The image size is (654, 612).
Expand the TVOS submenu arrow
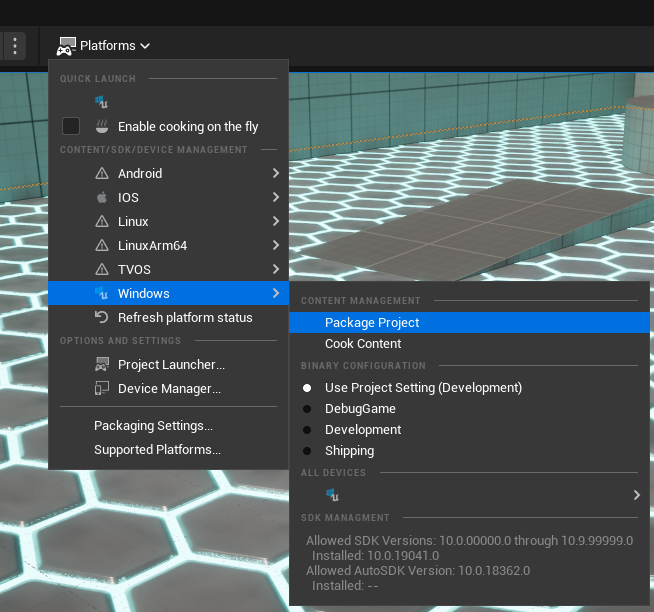pos(276,269)
